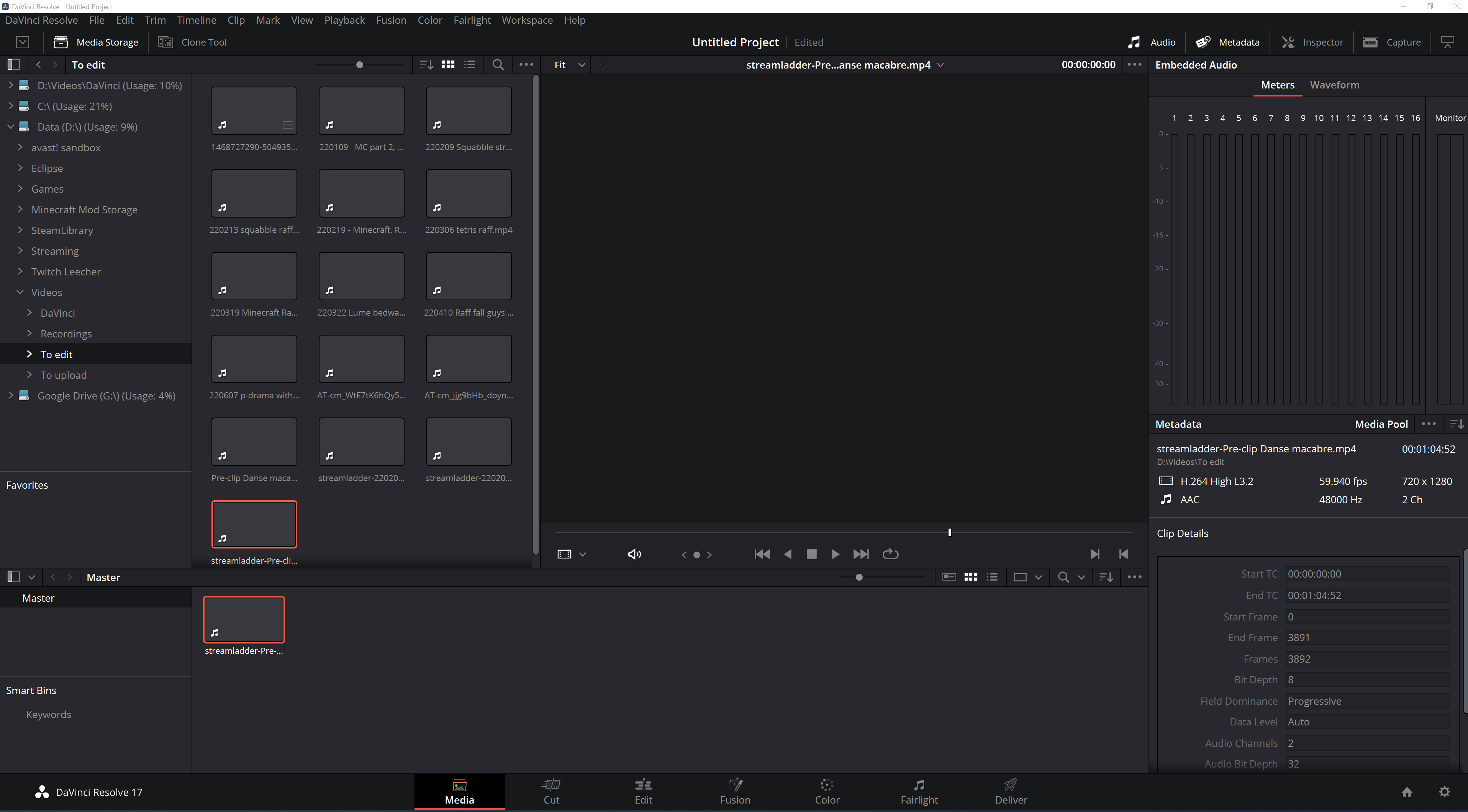Select Keywords smart bin
Screen dimensions: 1468x812
48,715
